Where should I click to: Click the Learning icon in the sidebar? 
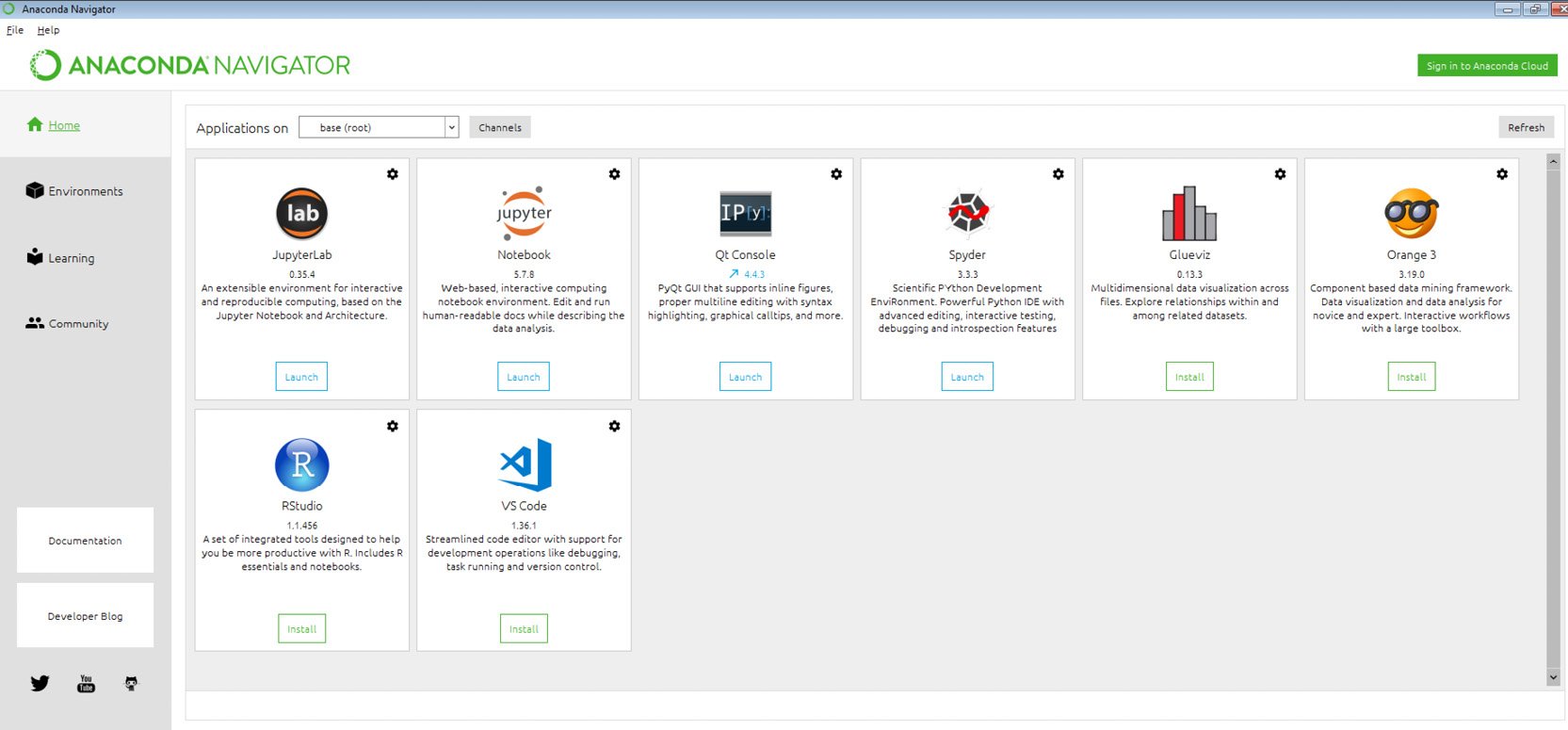(35, 256)
